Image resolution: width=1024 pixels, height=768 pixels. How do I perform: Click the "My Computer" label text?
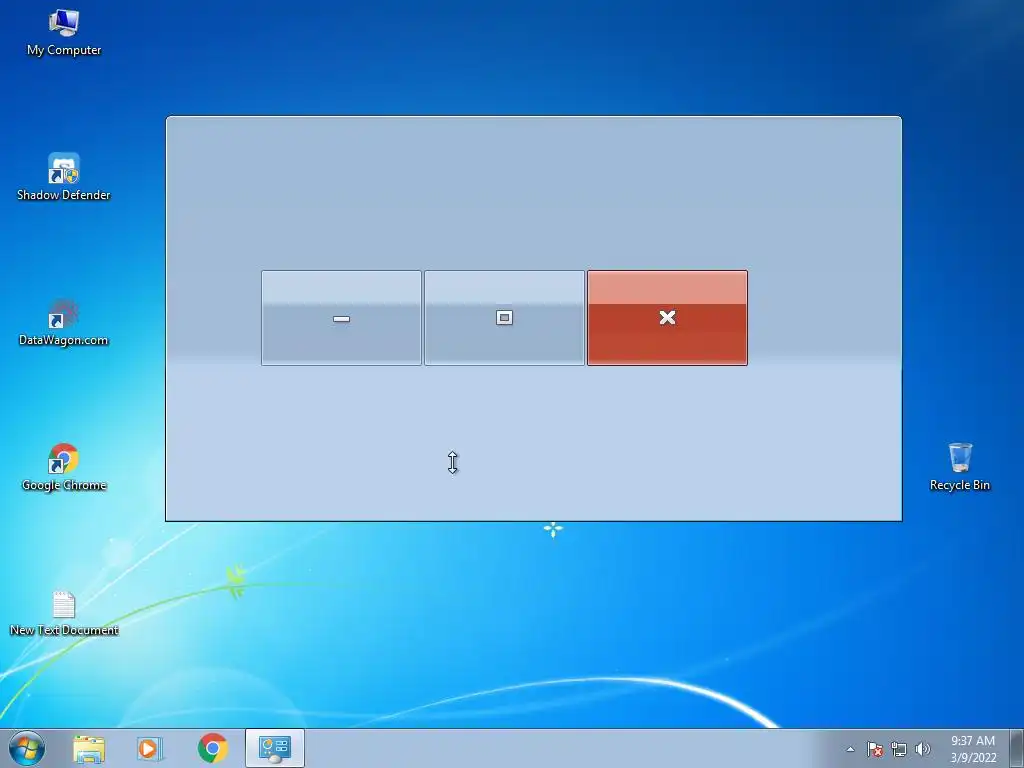[64, 50]
